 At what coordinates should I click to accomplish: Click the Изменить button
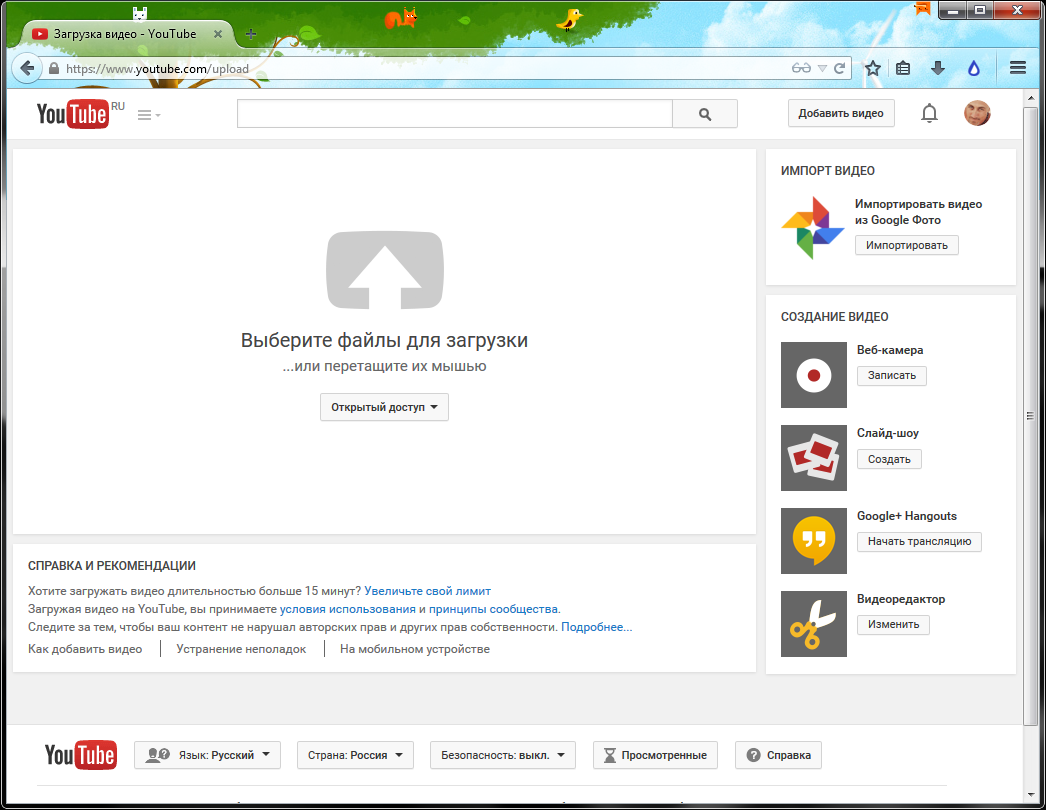point(893,625)
